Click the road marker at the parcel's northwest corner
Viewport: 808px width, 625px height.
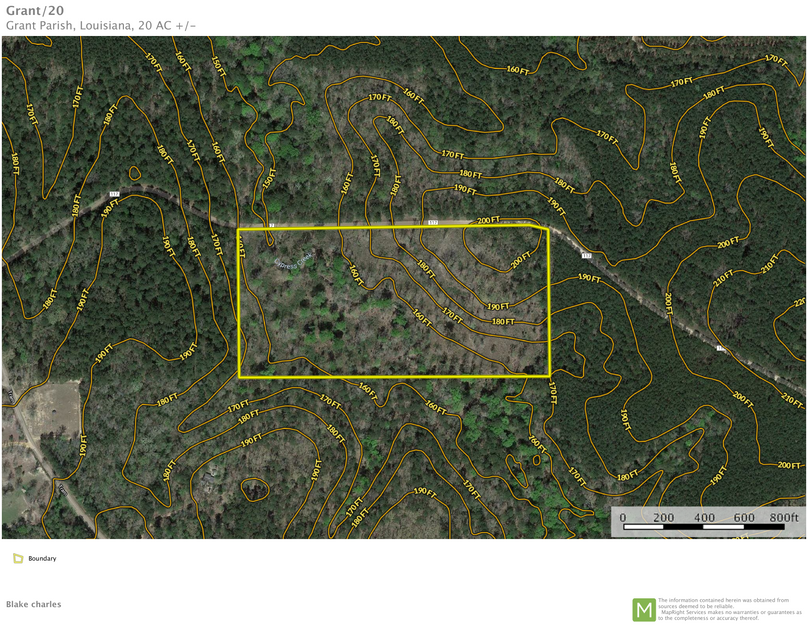[x=270, y=226]
